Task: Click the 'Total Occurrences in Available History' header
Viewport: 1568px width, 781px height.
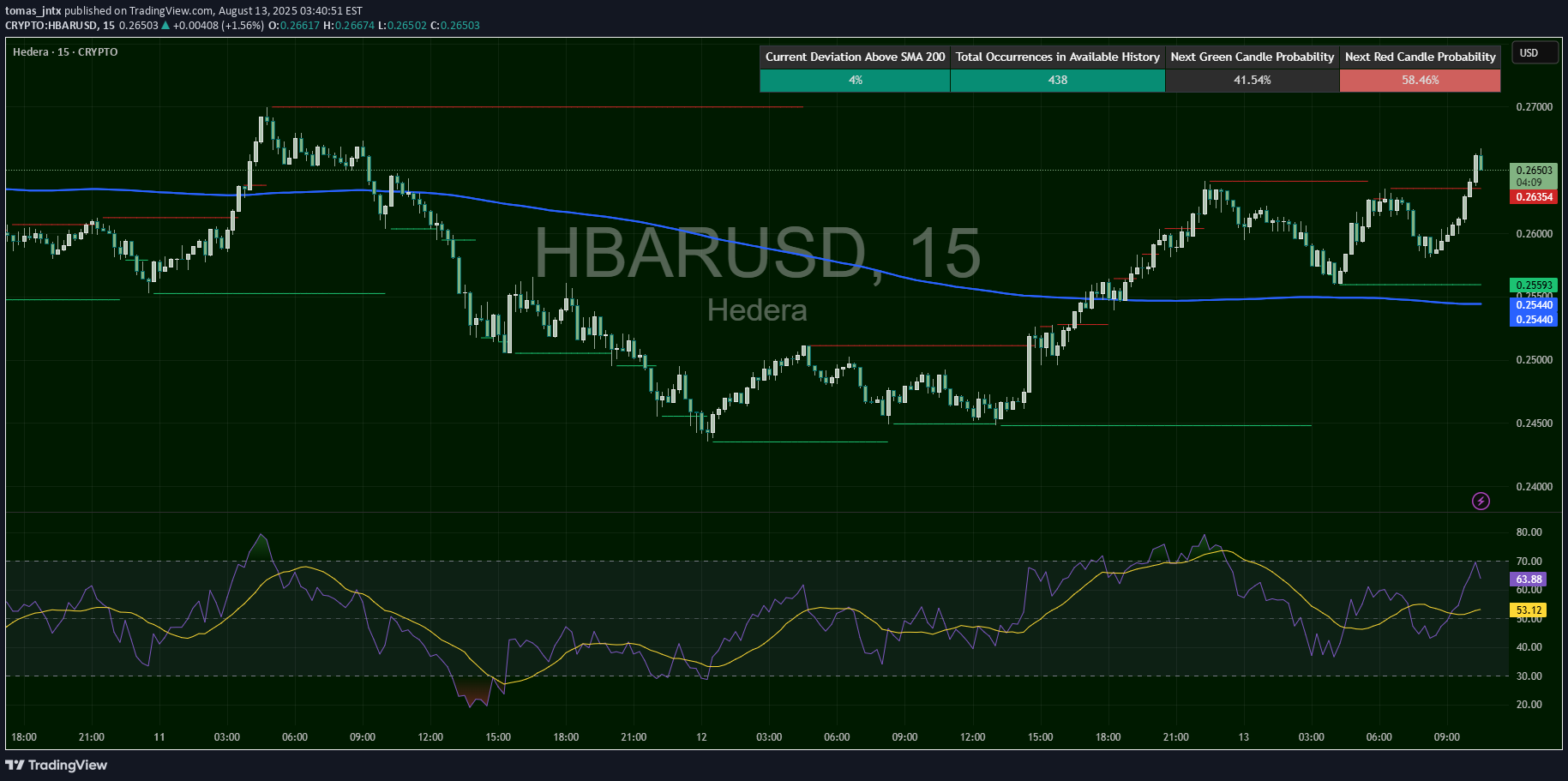Action: point(1057,57)
